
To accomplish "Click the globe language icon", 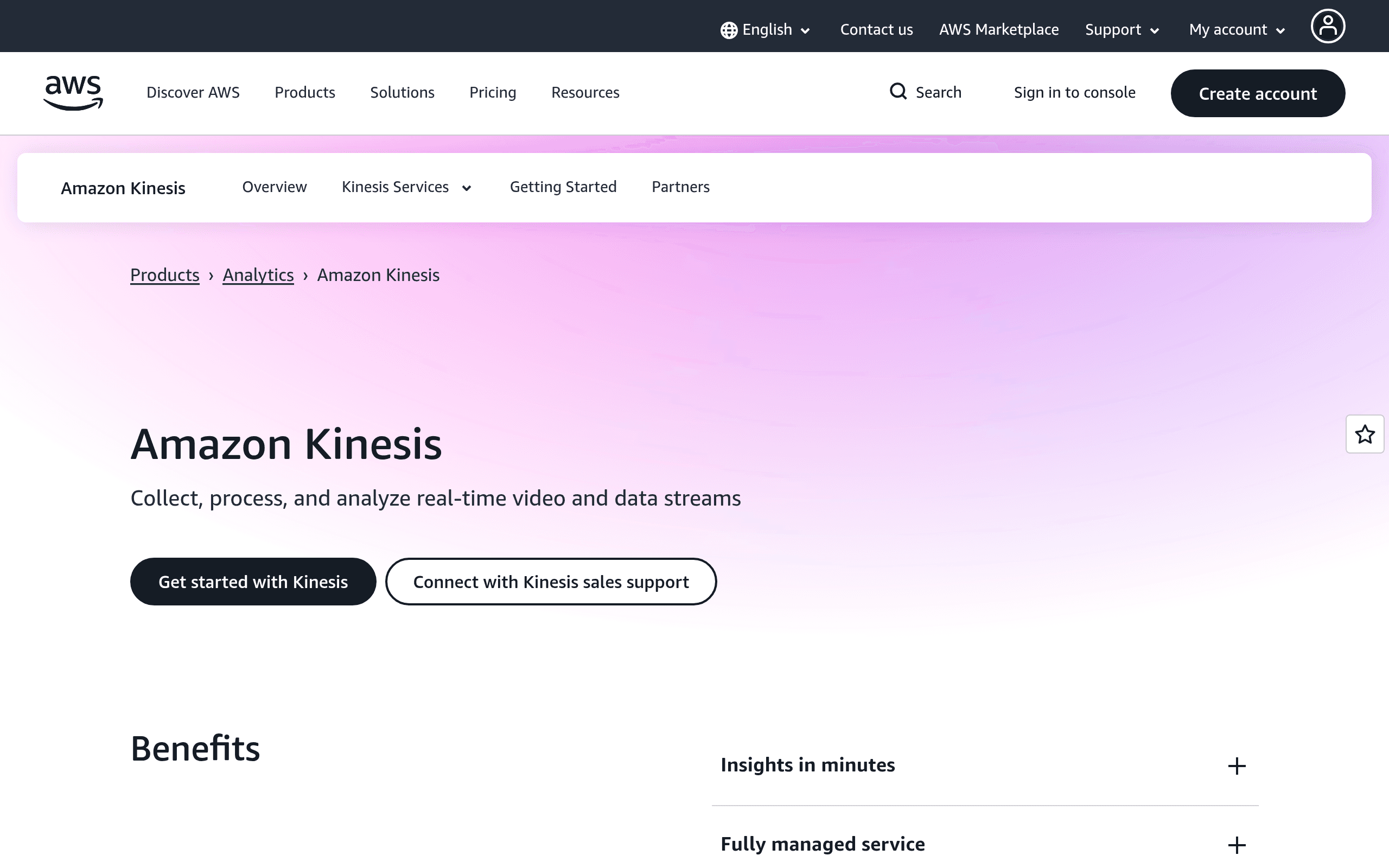I will pyautogui.click(x=729, y=30).
